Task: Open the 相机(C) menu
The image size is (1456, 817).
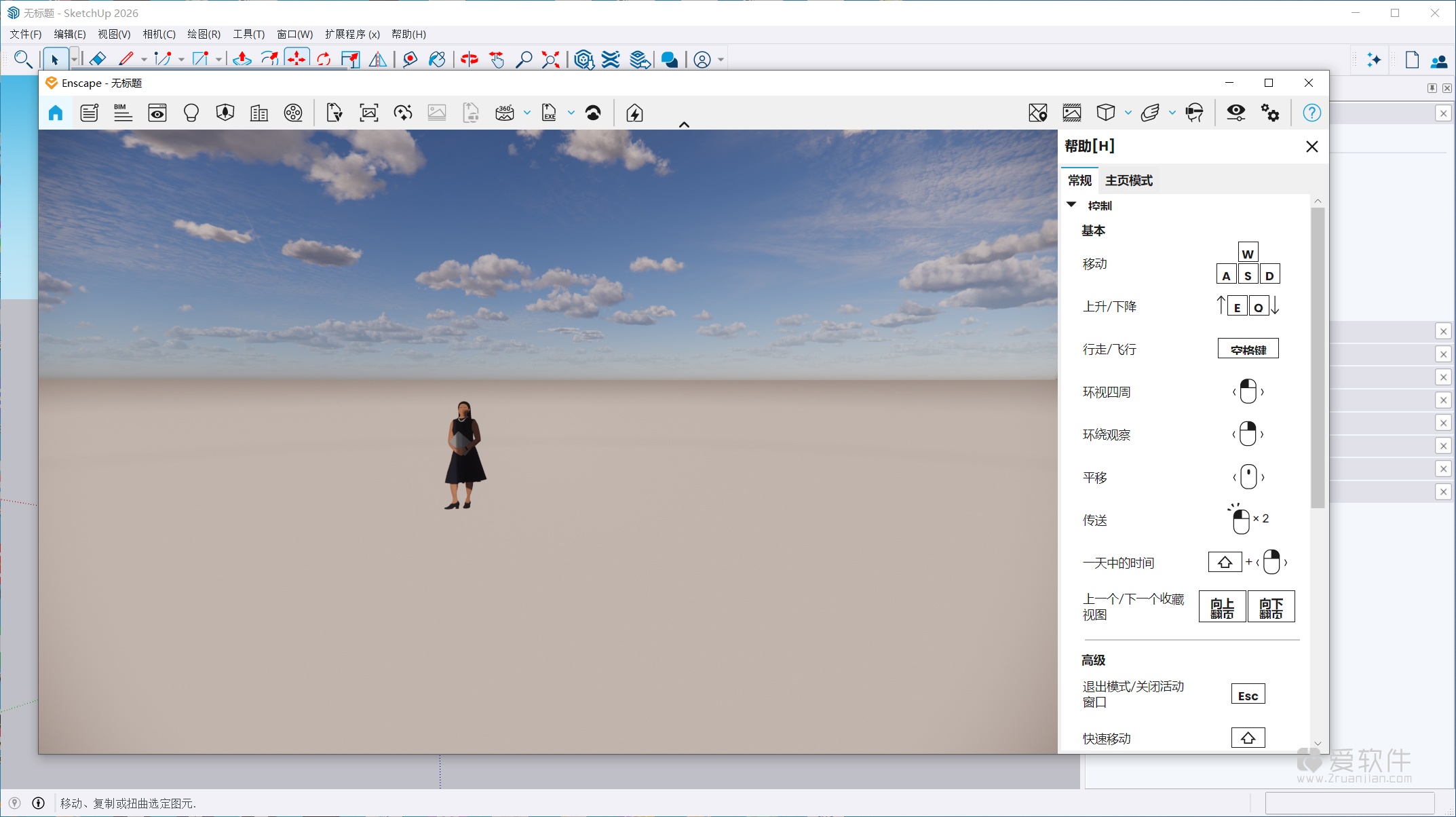Action: (x=159, y=34)
